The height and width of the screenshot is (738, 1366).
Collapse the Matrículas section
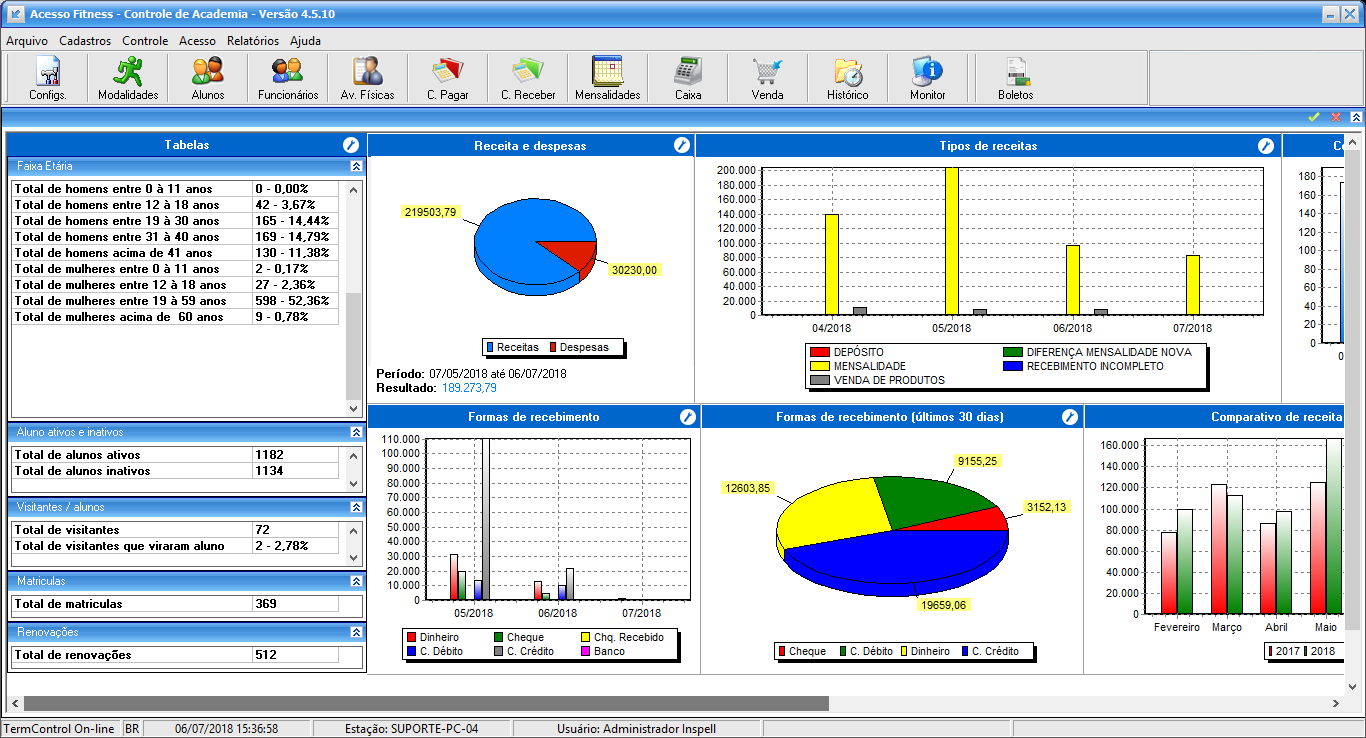click(356, 581)
